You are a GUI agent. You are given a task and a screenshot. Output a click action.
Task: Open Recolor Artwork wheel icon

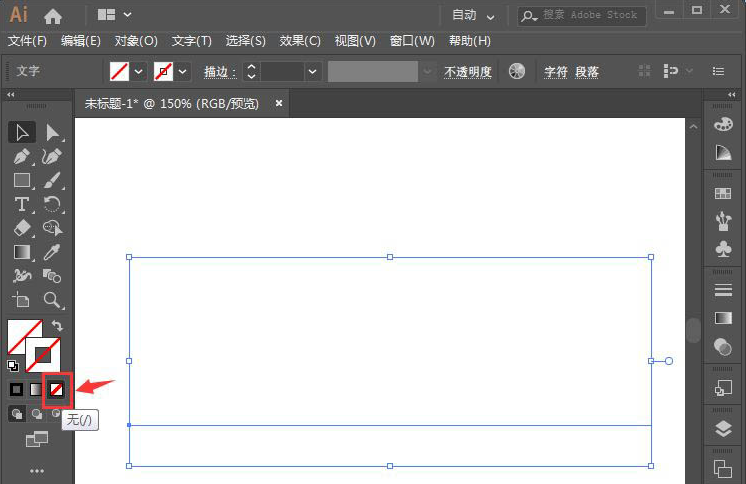(x=517, y=71)
